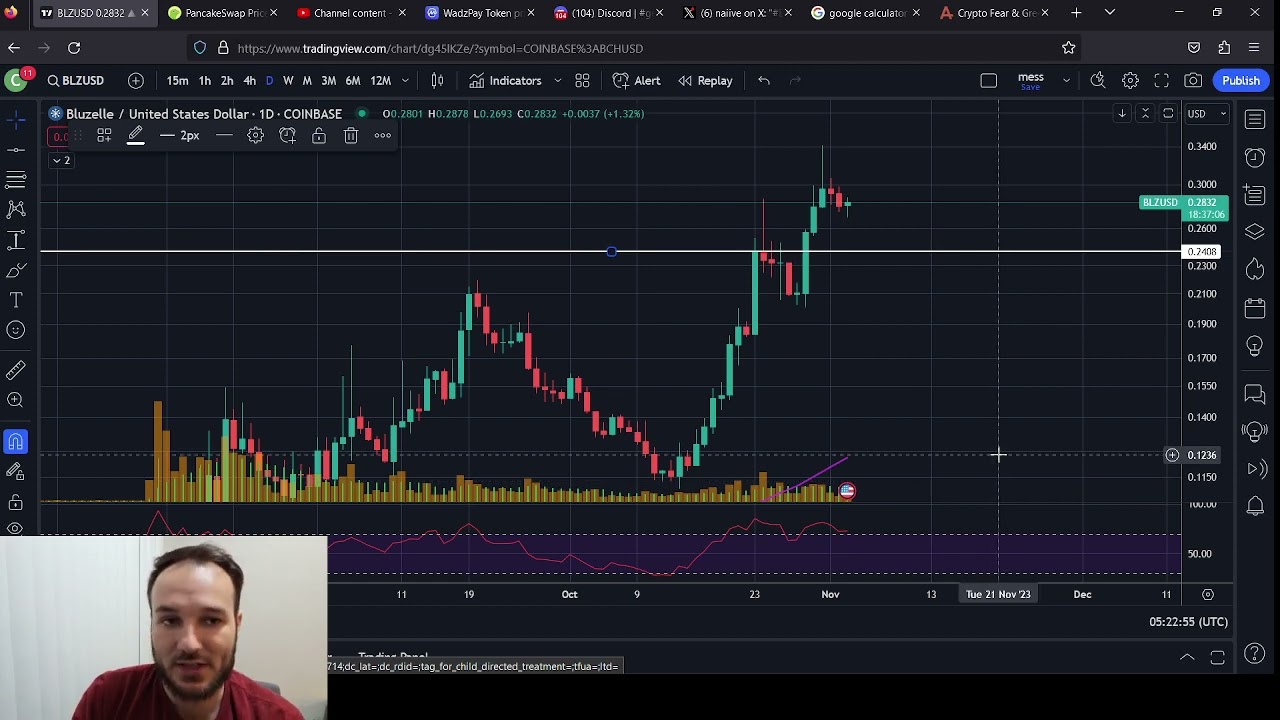Image resolution: width=1280 pixels, height=720 pixels.
Task: Select the text annotation tool
Action: pyautogui.click(x=16, y=300)
